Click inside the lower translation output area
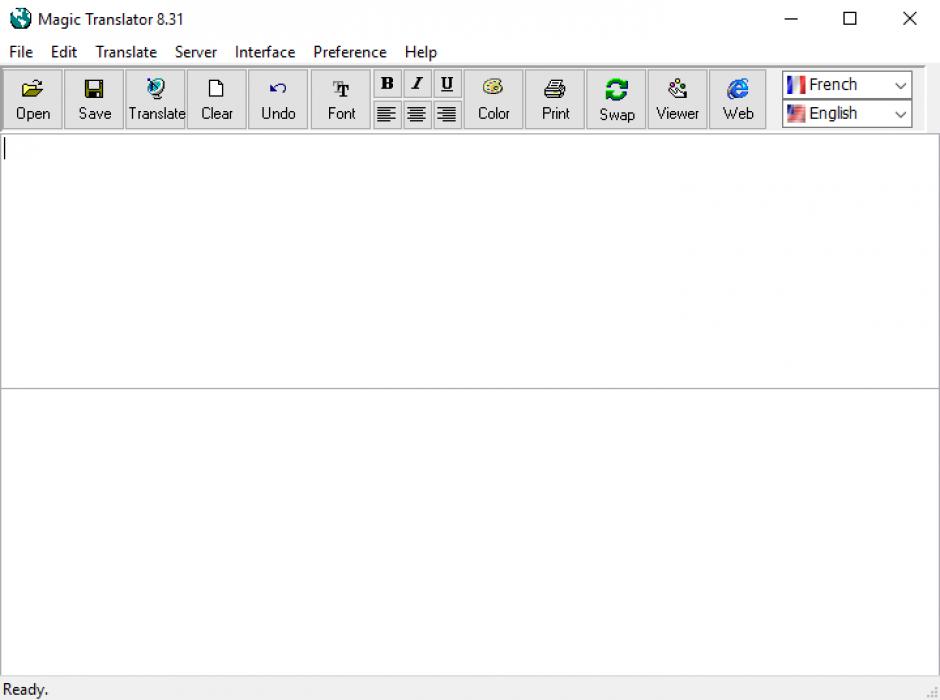The width and height of the screenshot is (940, 700). pos(470,532)
